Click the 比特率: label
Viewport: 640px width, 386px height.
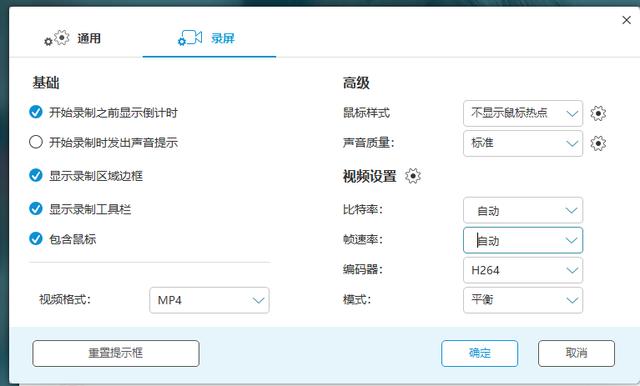(363, 210)
